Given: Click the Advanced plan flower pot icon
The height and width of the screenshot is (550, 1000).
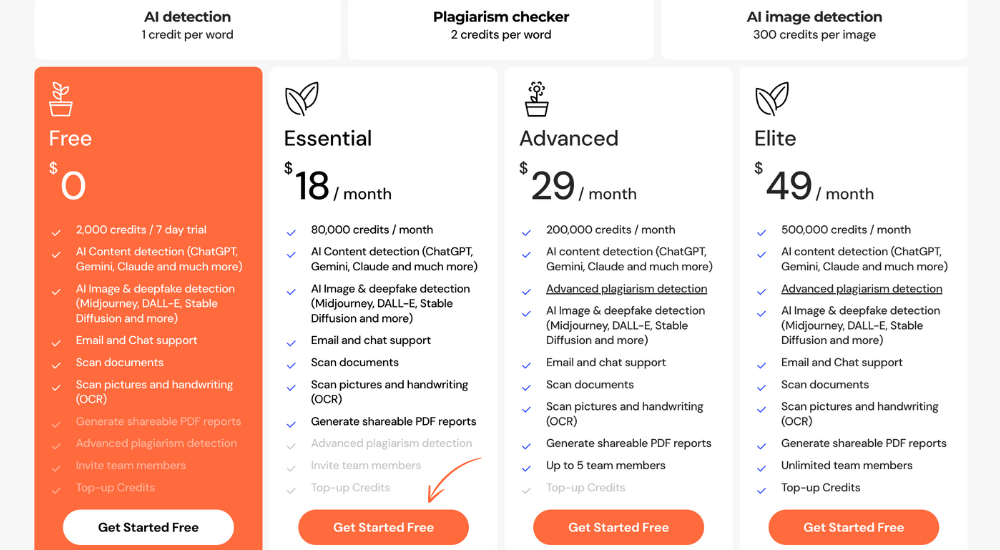Looking at the screenshot, I should (537, 99).
